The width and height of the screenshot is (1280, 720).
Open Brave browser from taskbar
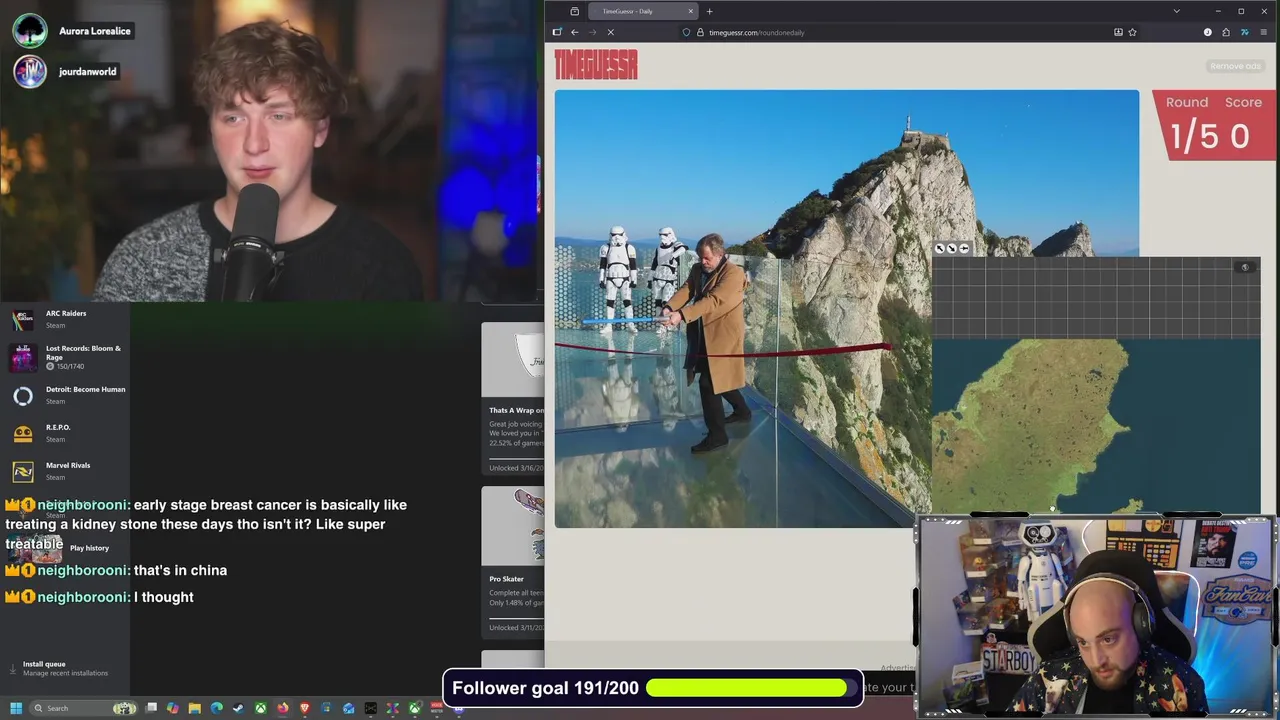[305, 708]
